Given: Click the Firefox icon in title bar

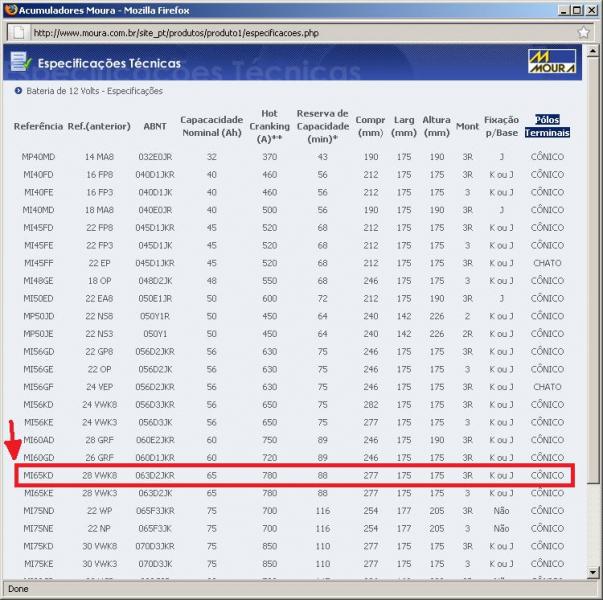Looking at the screenshot, I should point(11,10).
